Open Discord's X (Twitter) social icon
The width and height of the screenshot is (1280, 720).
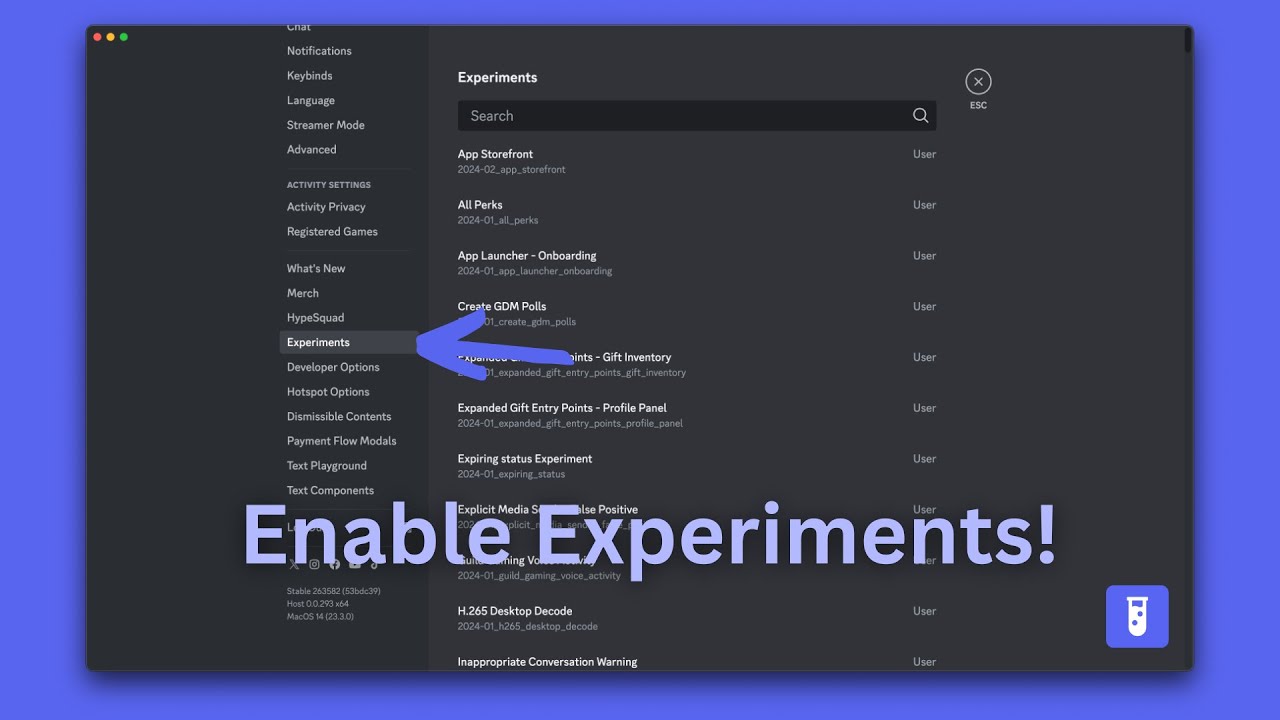click(x=294, y=564)
